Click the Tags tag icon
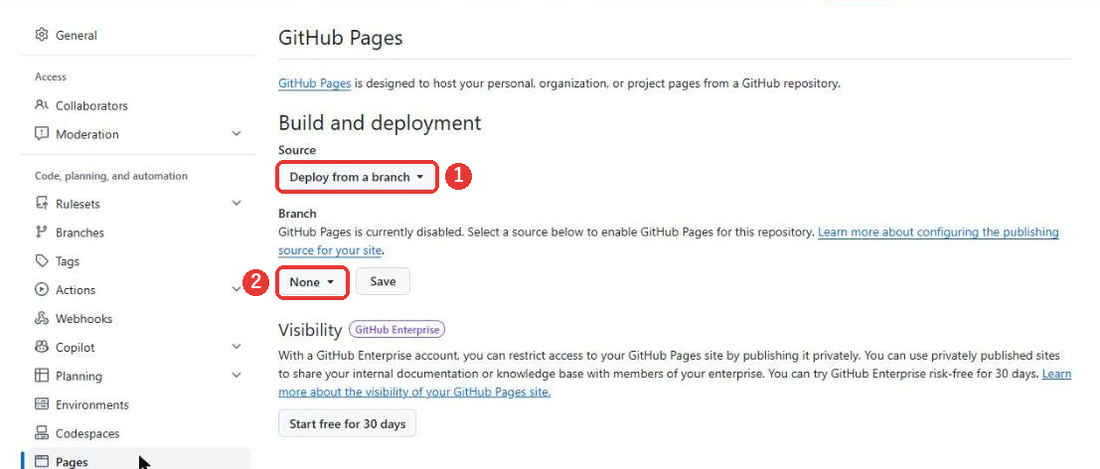 click(41, 261)
